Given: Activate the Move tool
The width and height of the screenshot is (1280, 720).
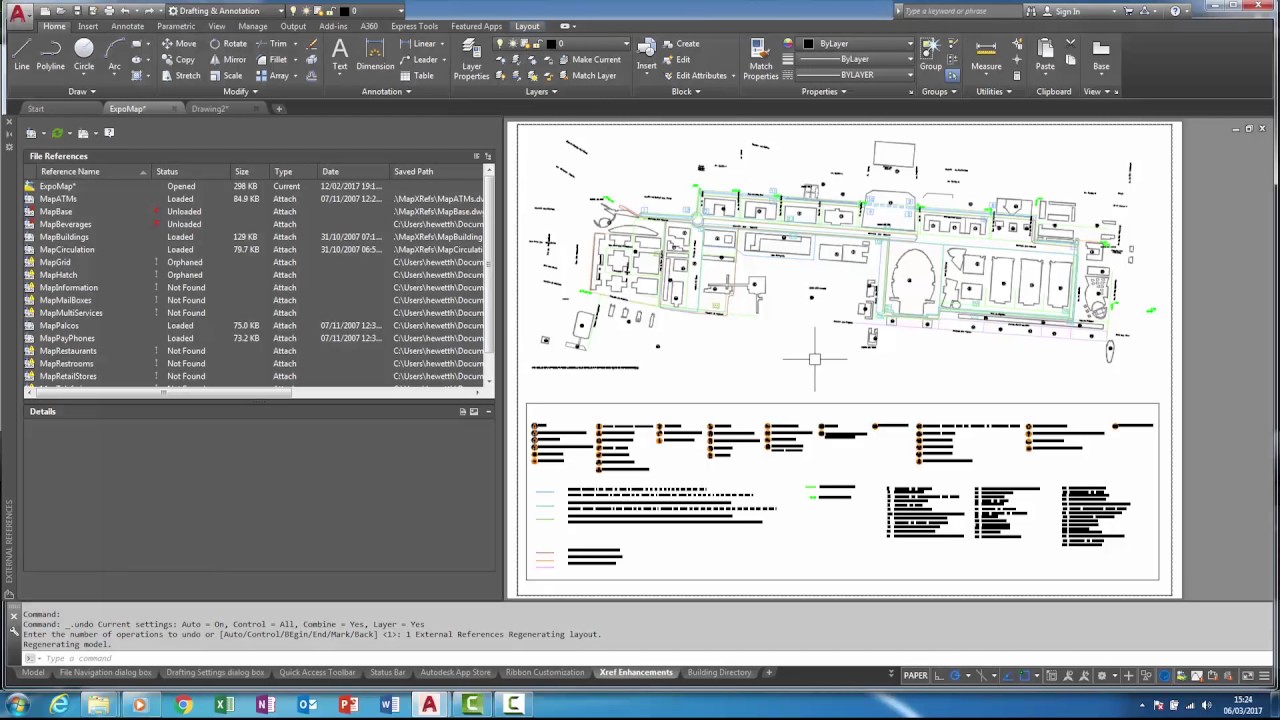Looking at the screenshot, I should point(179,44).
